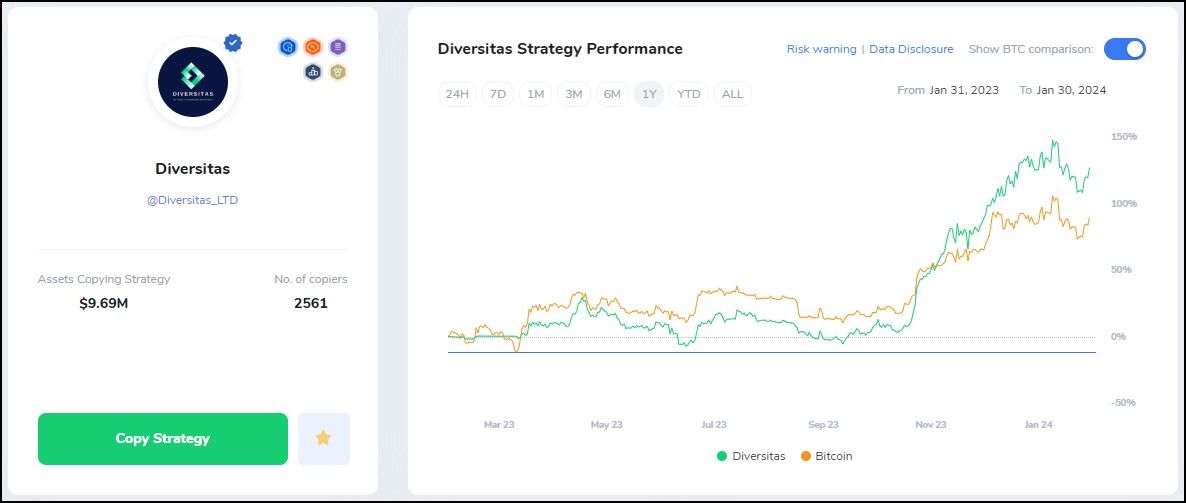Switch chart to ALL time range
This screenshot has width=1186, height=503.
pyautogui.click(x=732, y=94)
